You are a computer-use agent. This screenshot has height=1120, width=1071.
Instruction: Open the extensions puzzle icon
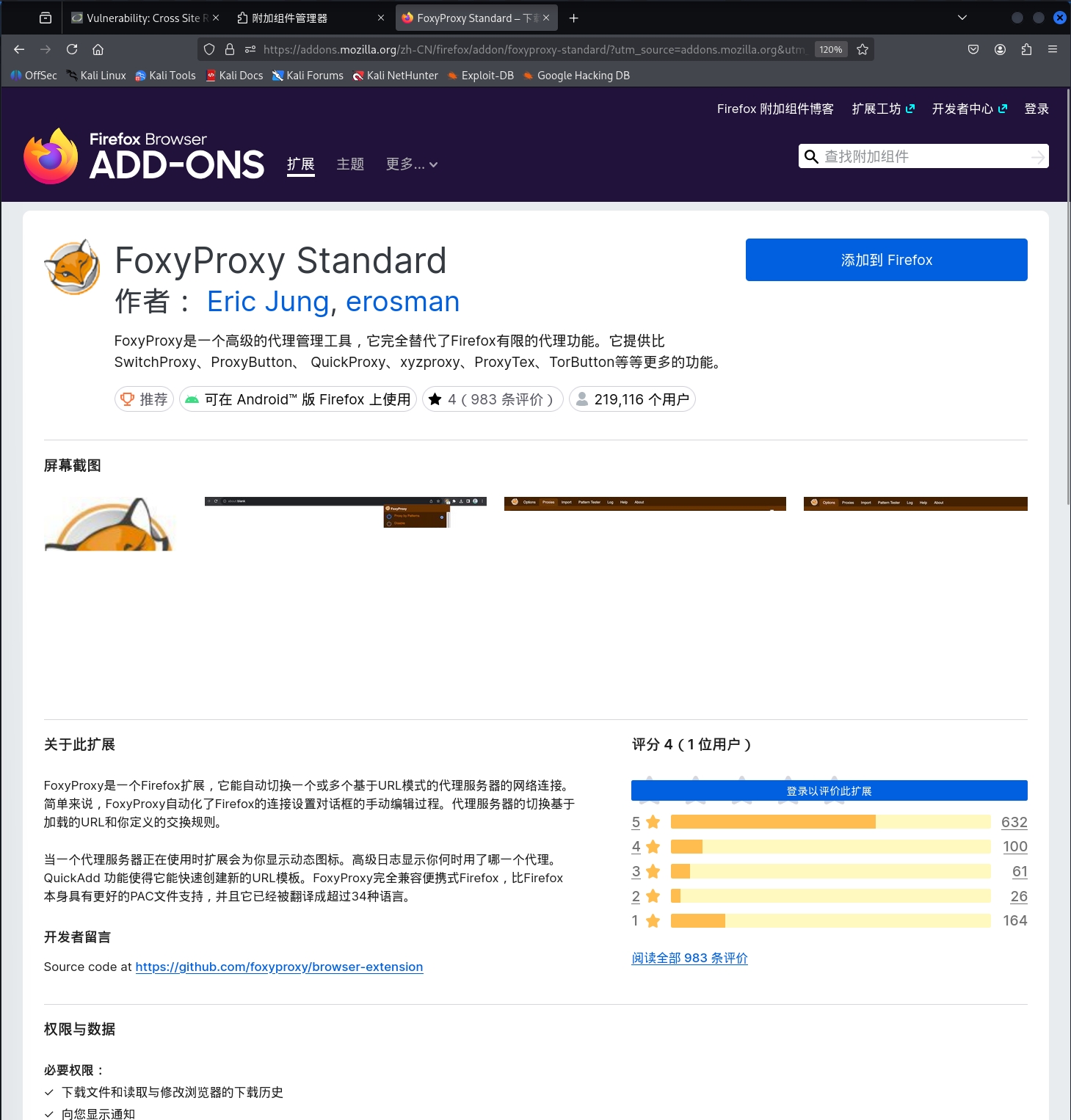[1026, 49]
